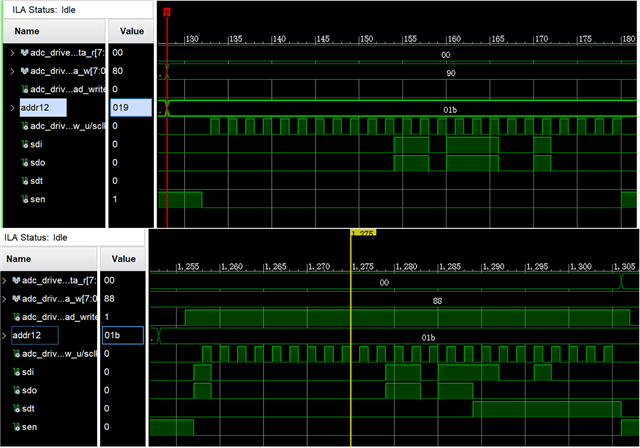Click adc_drive...ta_r bus icon in lower panel

(16, 281)
